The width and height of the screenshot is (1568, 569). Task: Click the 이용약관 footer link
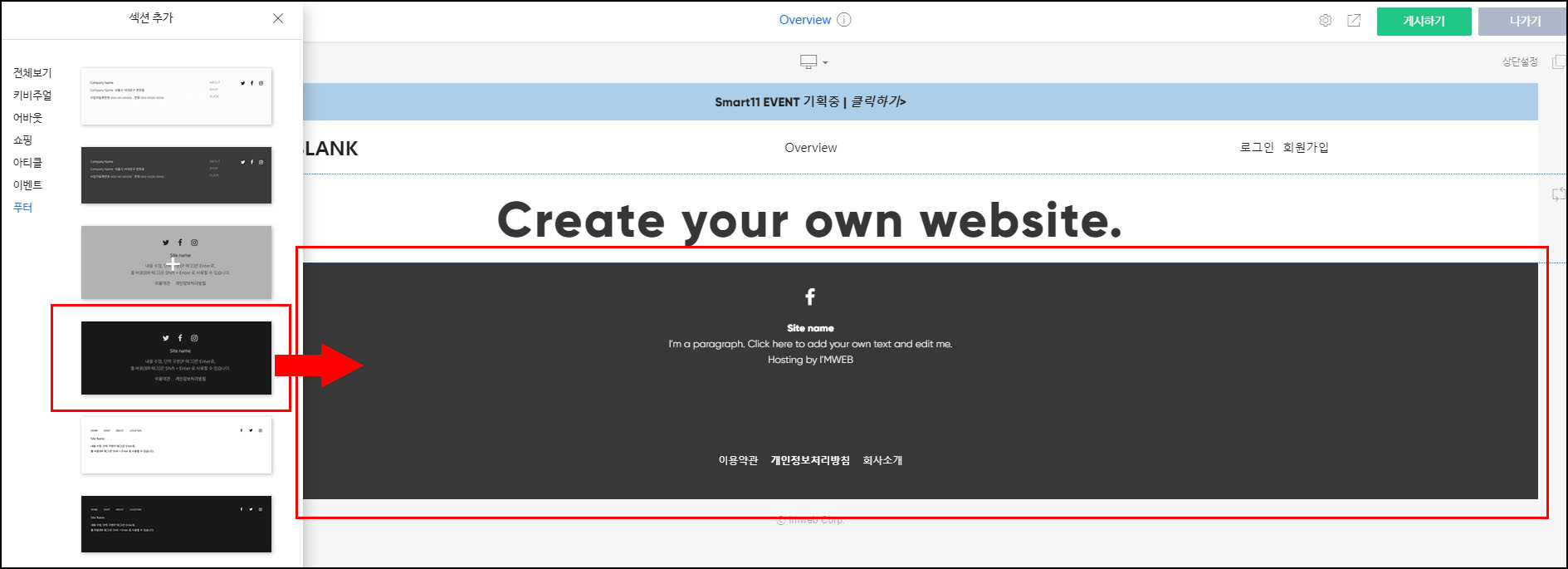[x=738, y=460]
